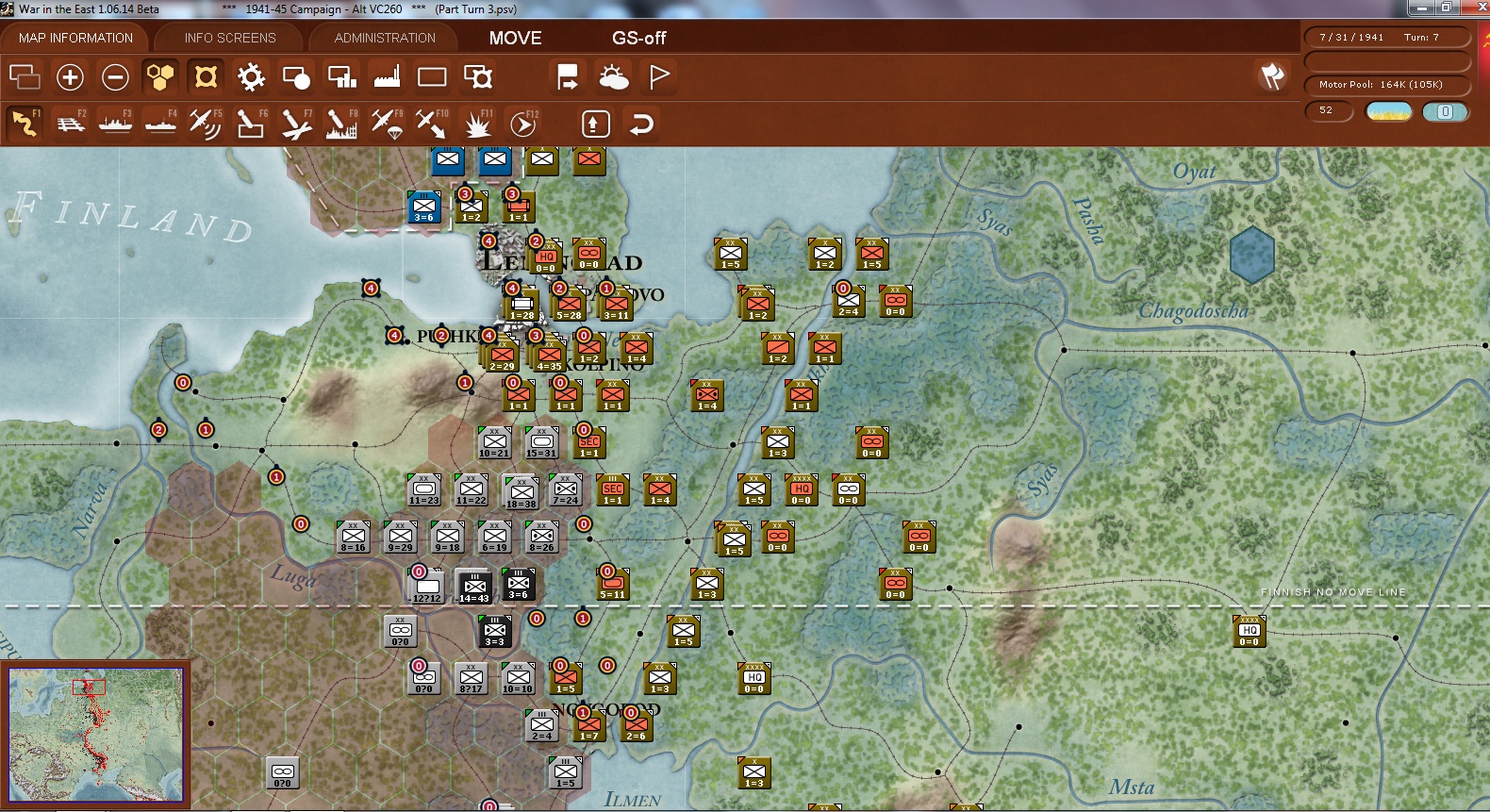Click the up-arrow box icon in the mode toolbar
The height and width of the screenshot is (812, 1490).
pyautogui.click(x=595, y=124)
